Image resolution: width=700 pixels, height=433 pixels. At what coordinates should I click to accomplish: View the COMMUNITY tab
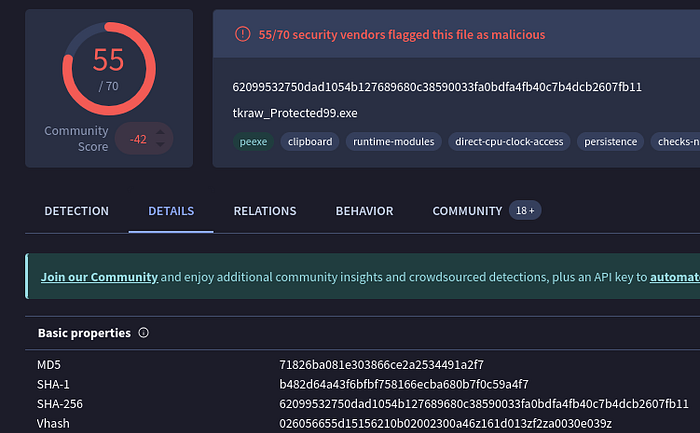click(x=467, y=211)
